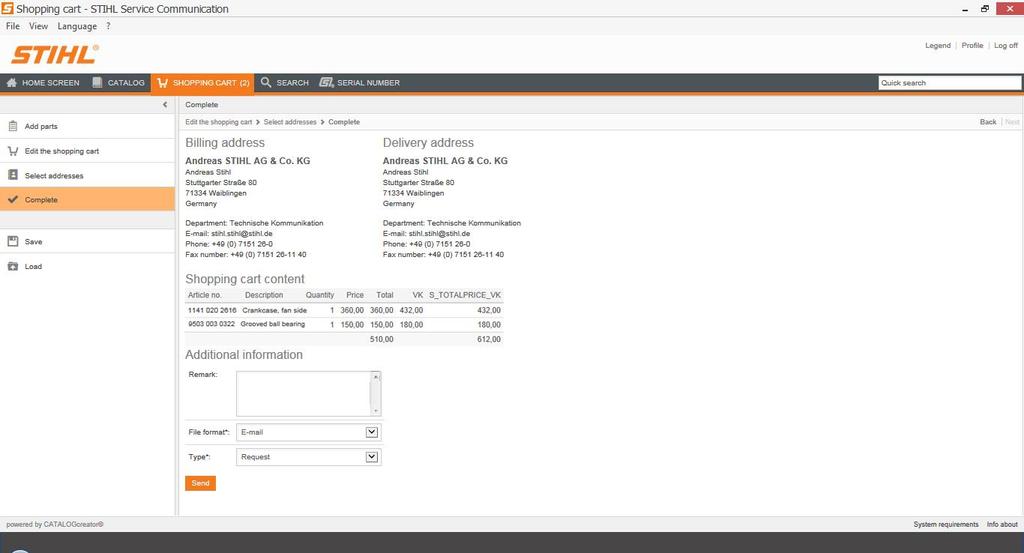The image size is (1024, 553).
Task: Open the Type dropdown
Action: click(x=372, y=457)
